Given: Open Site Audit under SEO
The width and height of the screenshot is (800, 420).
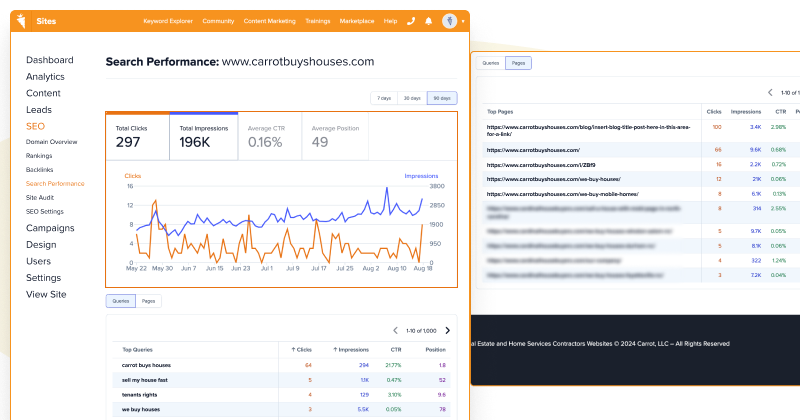Looking at the screenshot, I should [40, 197].
